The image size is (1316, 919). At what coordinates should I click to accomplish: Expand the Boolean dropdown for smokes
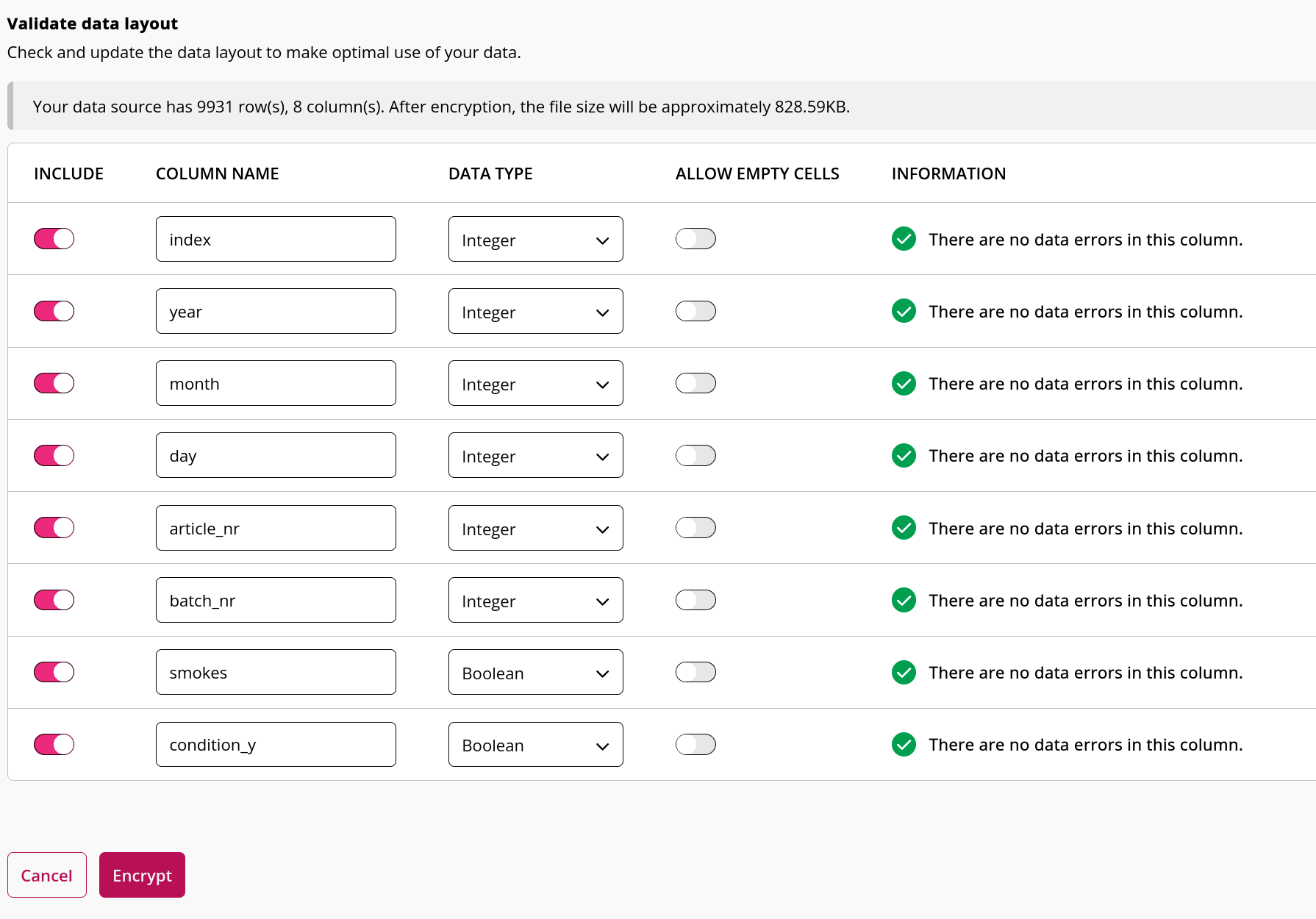(535, 672)
